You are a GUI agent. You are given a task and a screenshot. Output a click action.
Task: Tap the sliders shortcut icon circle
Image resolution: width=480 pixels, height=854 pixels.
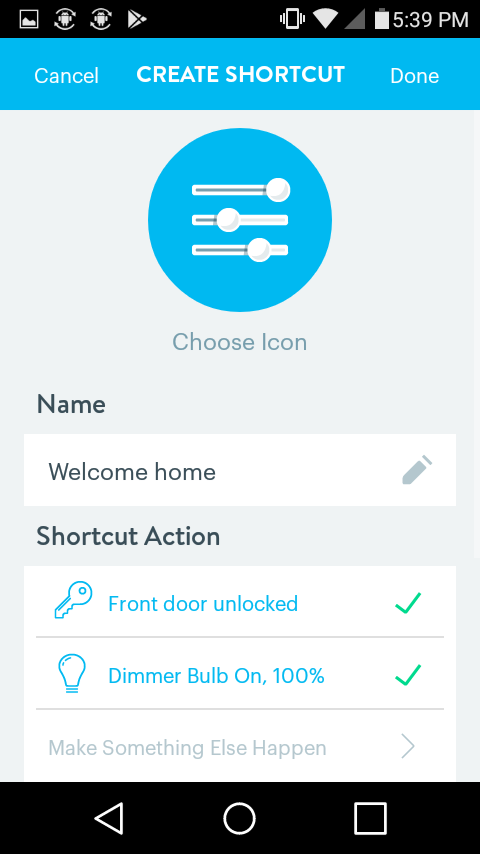tap(240, 220)
